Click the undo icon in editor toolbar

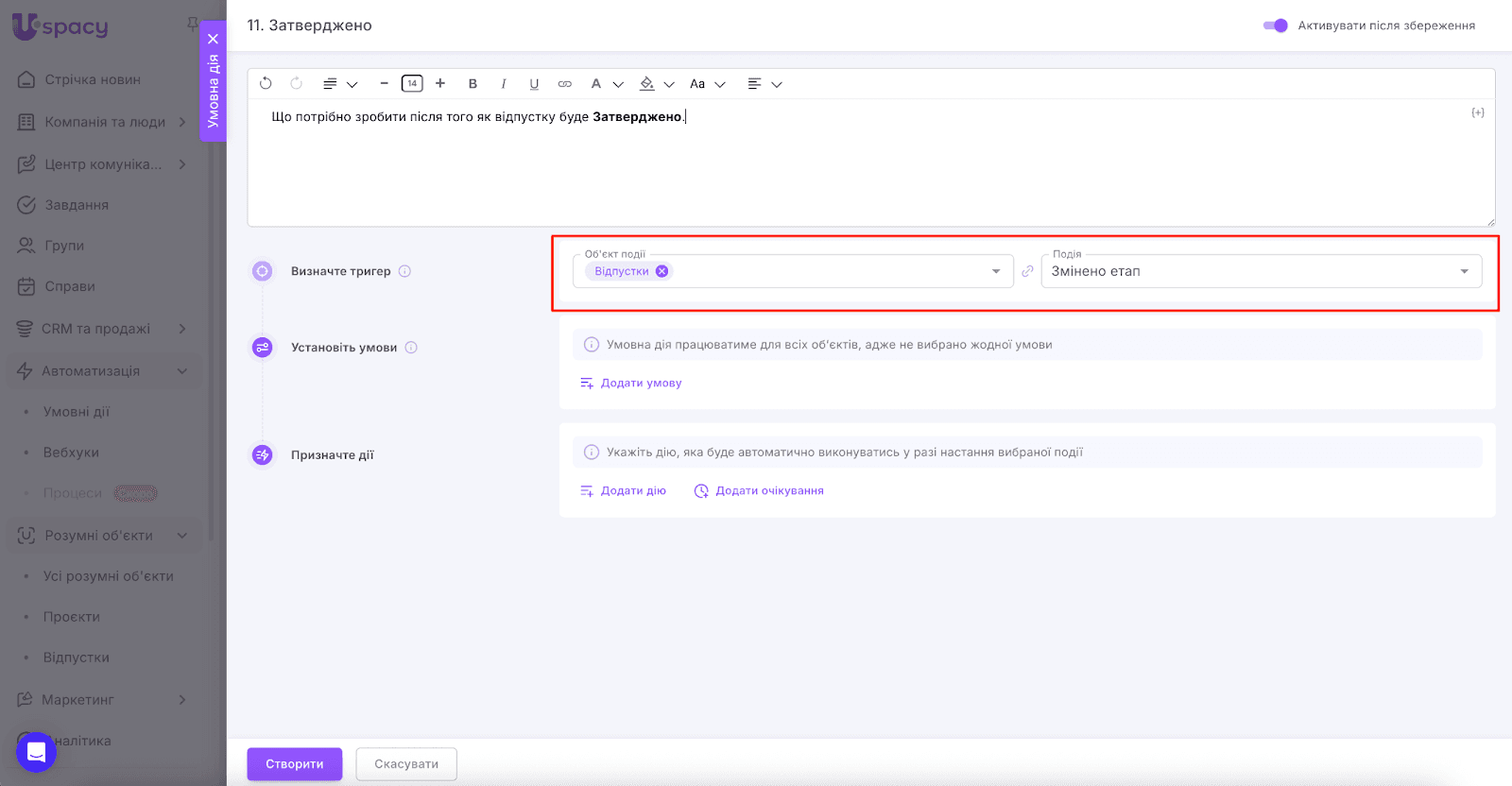tap(266, 83)
